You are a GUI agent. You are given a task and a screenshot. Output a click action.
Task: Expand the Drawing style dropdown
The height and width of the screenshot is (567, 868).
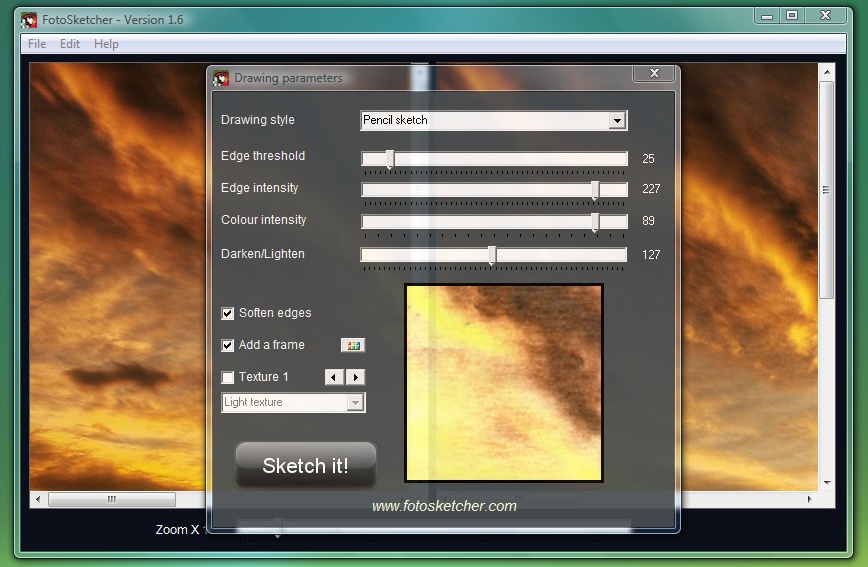click(x=617, y=120)
